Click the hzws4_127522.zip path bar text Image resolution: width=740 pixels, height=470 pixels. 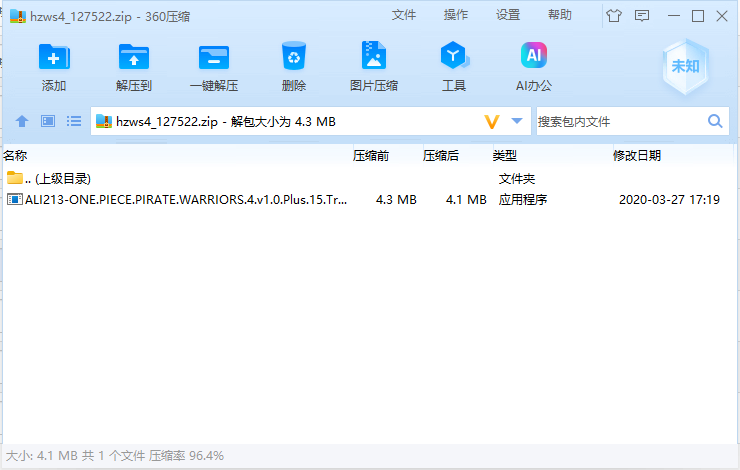coord(226,122)
